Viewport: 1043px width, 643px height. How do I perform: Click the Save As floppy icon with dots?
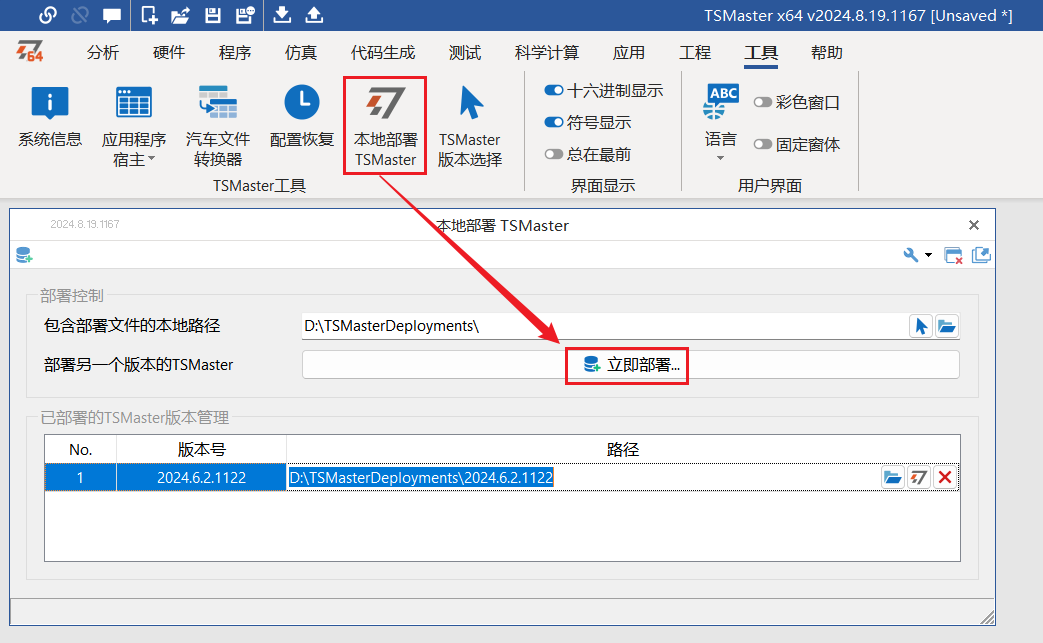click(x=245, y=15)
